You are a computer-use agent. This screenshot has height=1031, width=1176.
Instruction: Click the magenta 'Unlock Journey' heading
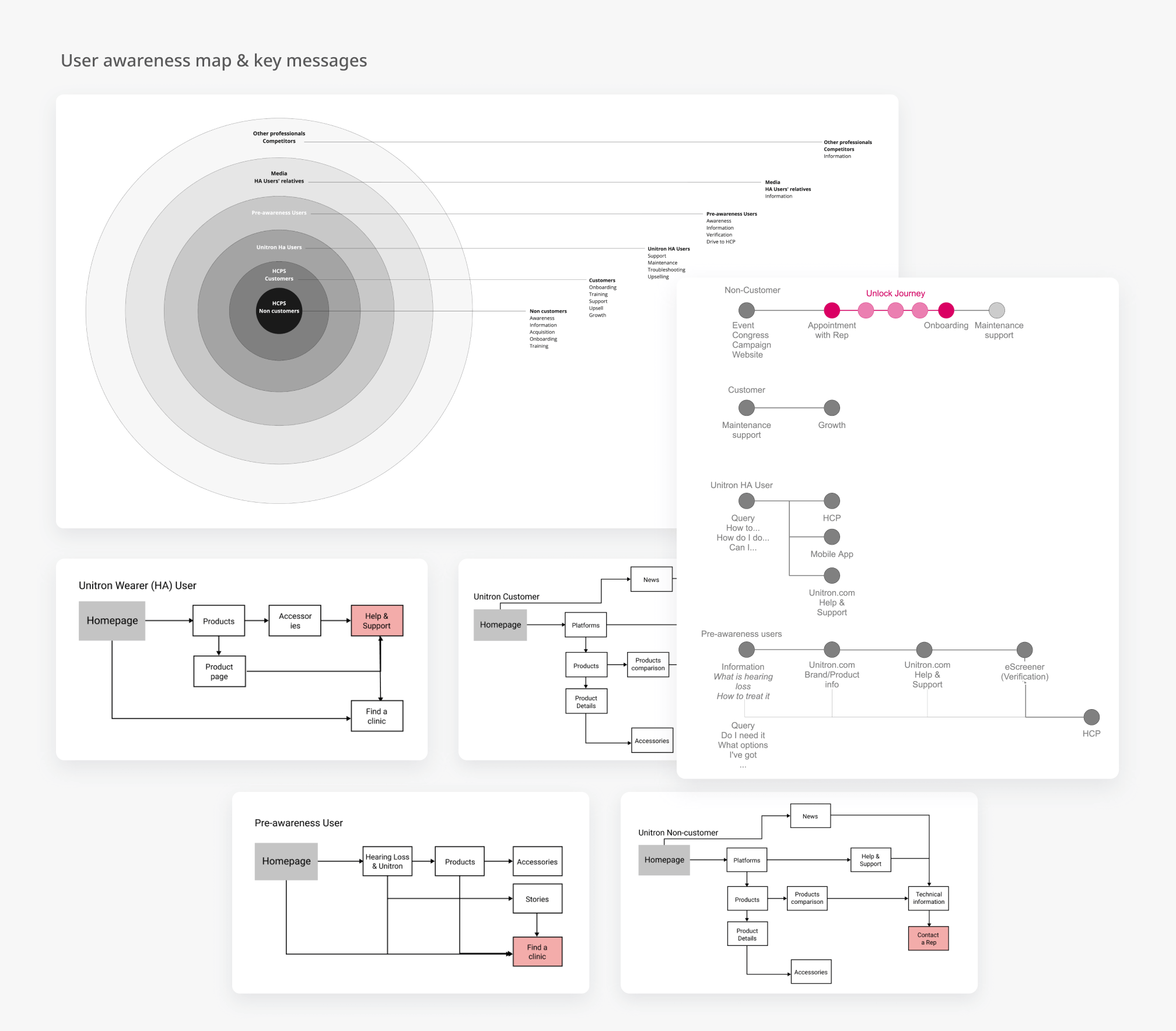[895, 293]
